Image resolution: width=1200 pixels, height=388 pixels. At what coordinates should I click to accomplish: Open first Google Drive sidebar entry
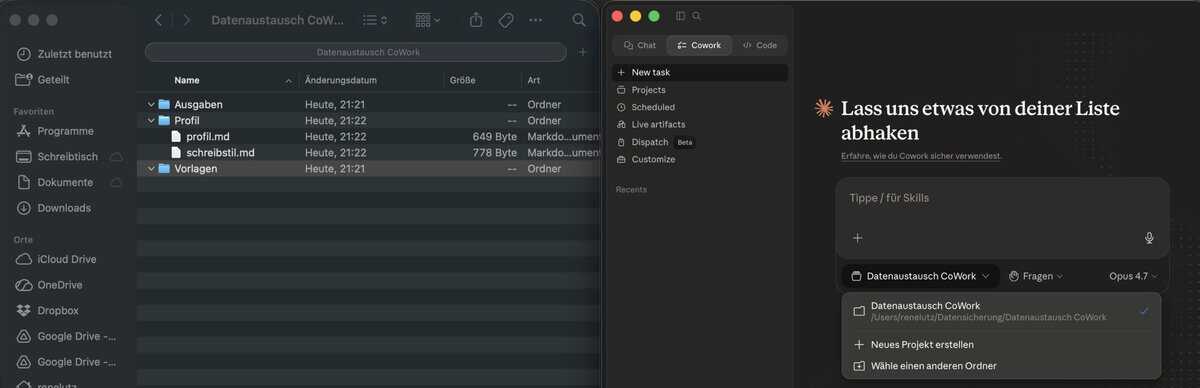pos(66,336)
